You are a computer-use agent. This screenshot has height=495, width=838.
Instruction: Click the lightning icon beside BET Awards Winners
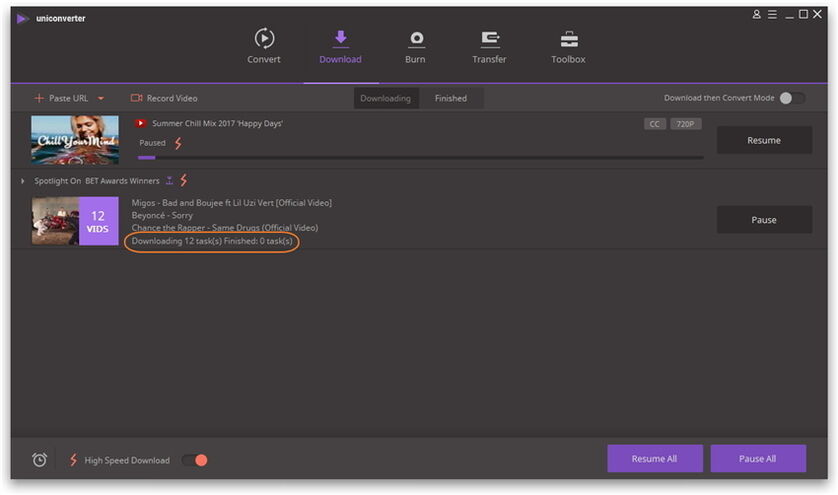[184, 180]
